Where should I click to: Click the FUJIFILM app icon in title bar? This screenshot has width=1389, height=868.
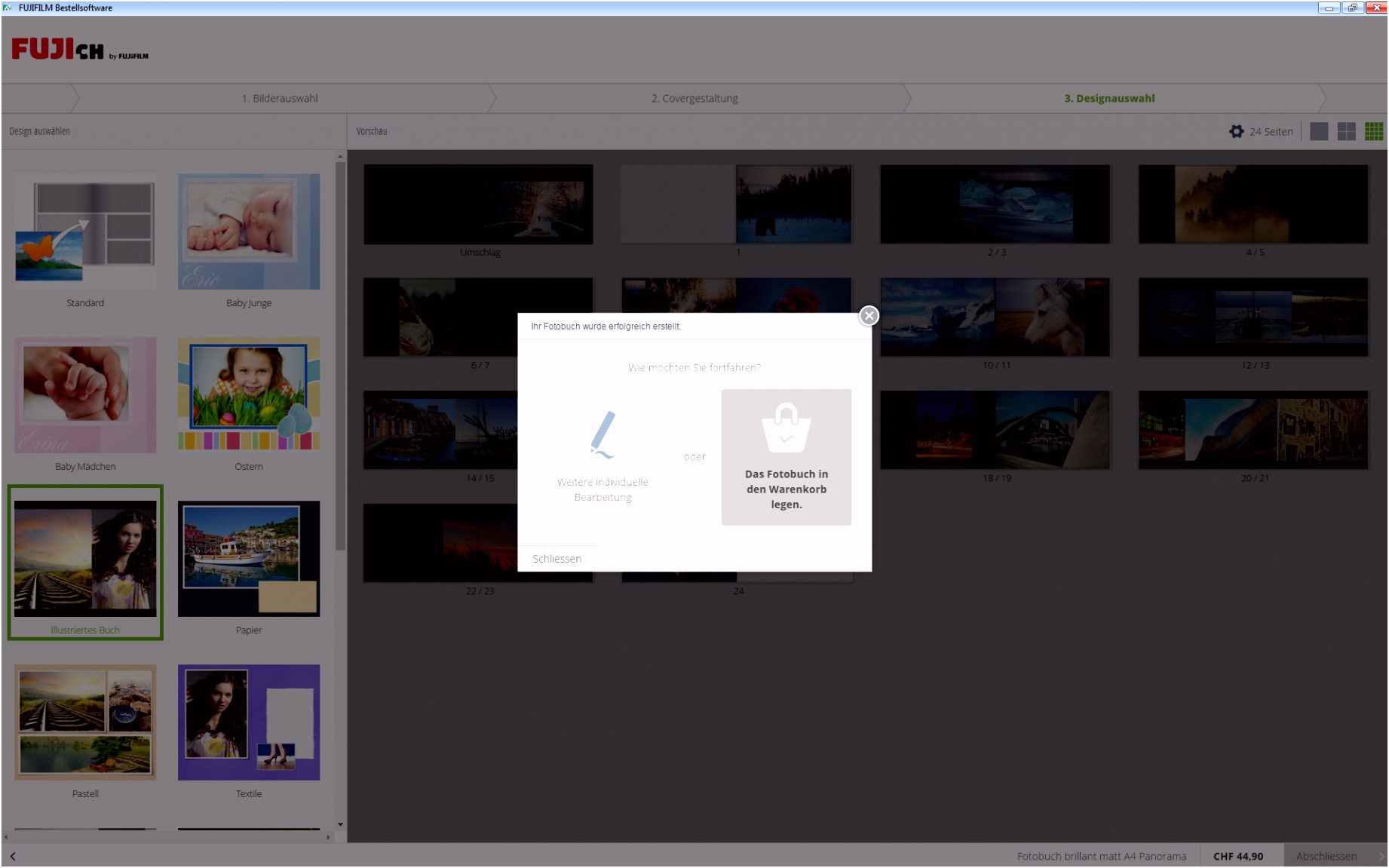tap(8, 8)
